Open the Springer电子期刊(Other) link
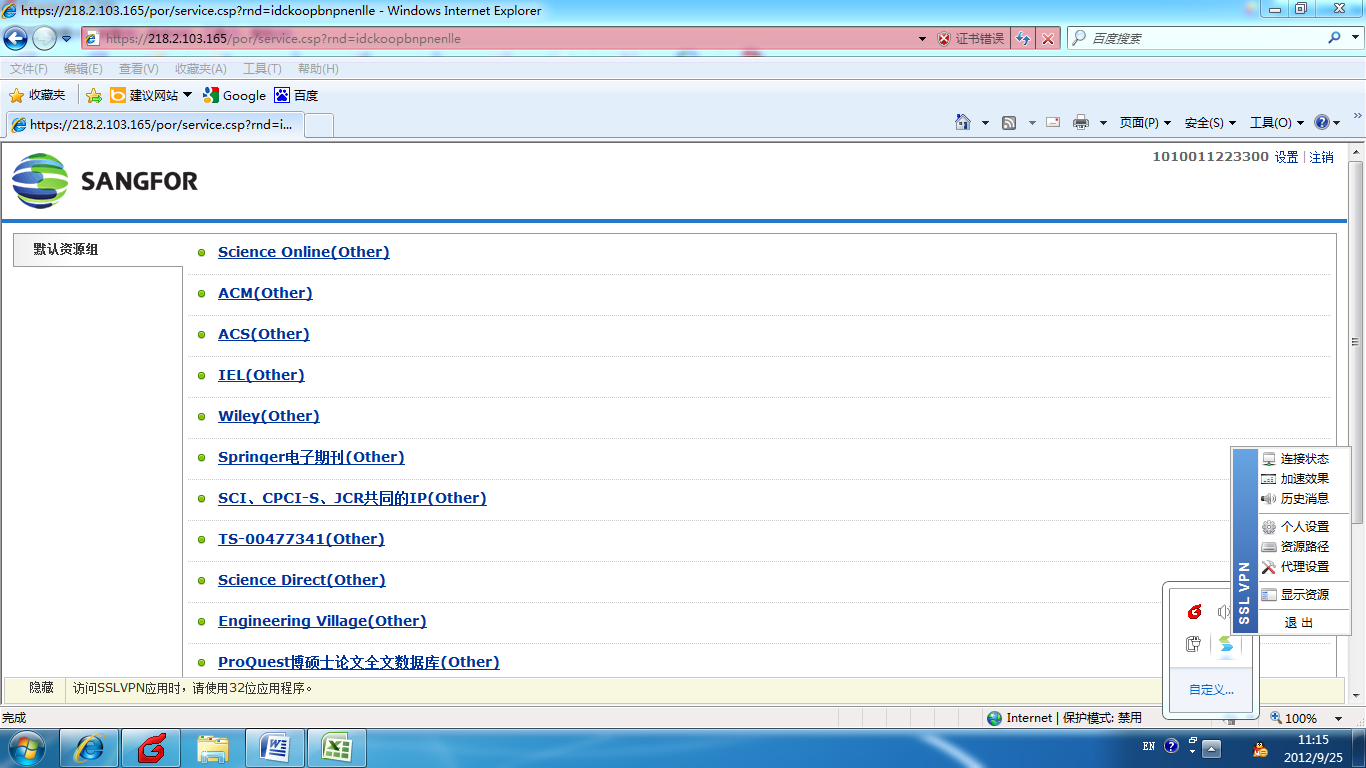The height and width of the screenshot is (768, 1366). point(311,457)
